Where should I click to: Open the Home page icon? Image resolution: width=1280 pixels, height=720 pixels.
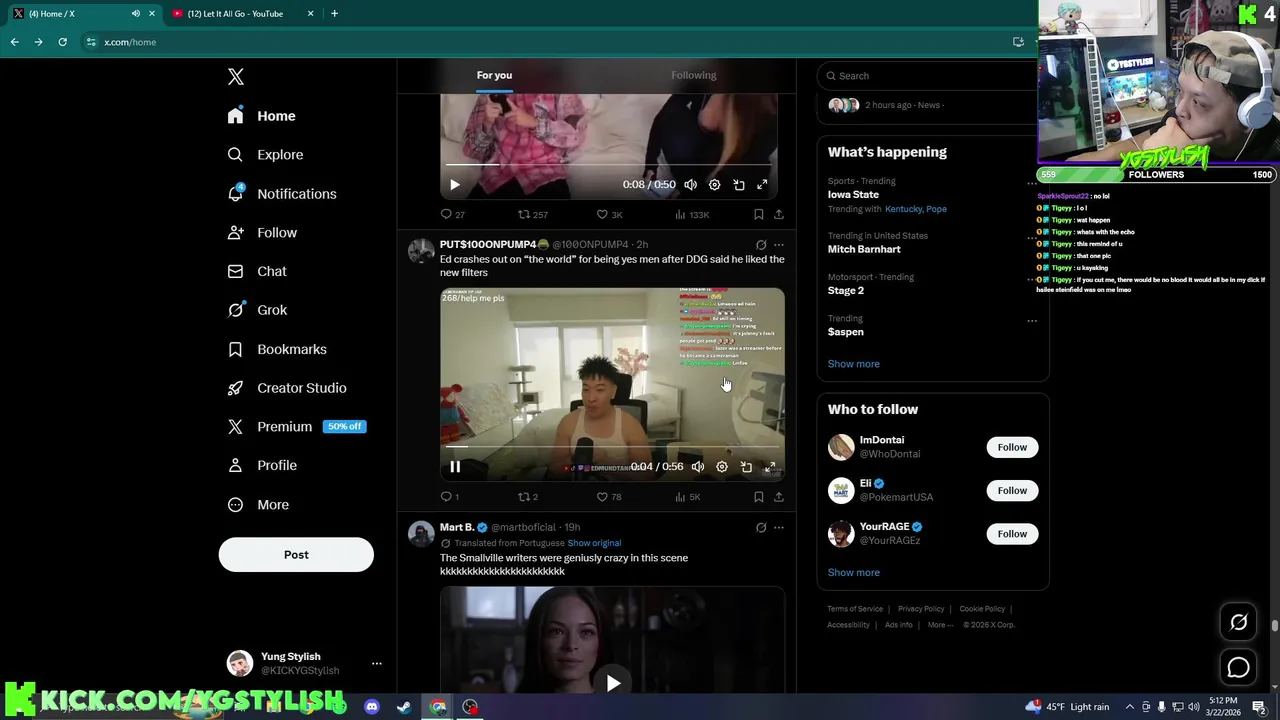coord(235,116)
